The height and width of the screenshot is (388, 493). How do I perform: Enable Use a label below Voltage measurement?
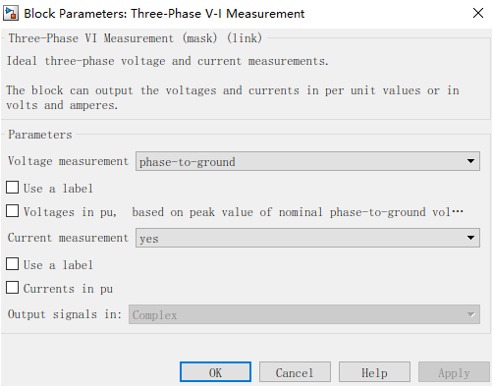point(12,188)
